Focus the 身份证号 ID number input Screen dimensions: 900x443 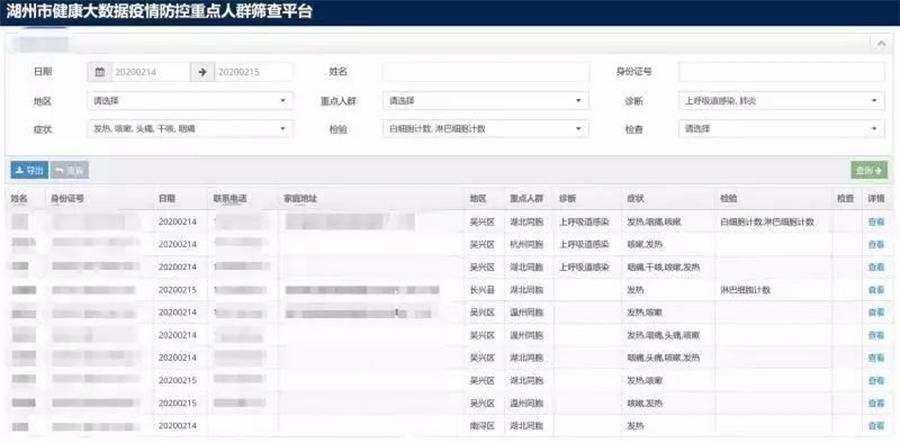click(x=781, y=72)
